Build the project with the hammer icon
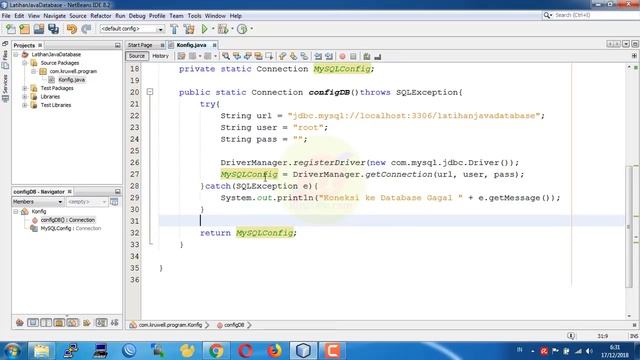640x360 pixels. click(x=174, y=29)
